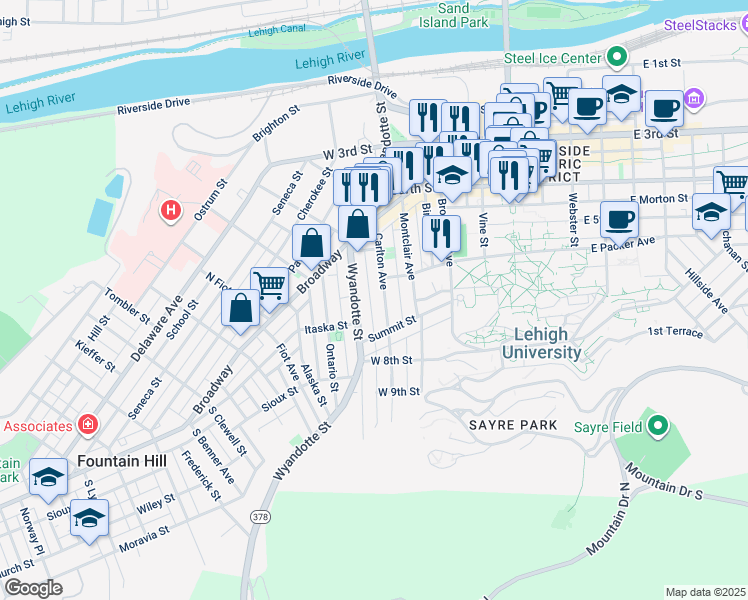Click the Route 378 highway shield
Image resolution: width=748 pixels, height=600 pixels.
(x=260, y=517)
